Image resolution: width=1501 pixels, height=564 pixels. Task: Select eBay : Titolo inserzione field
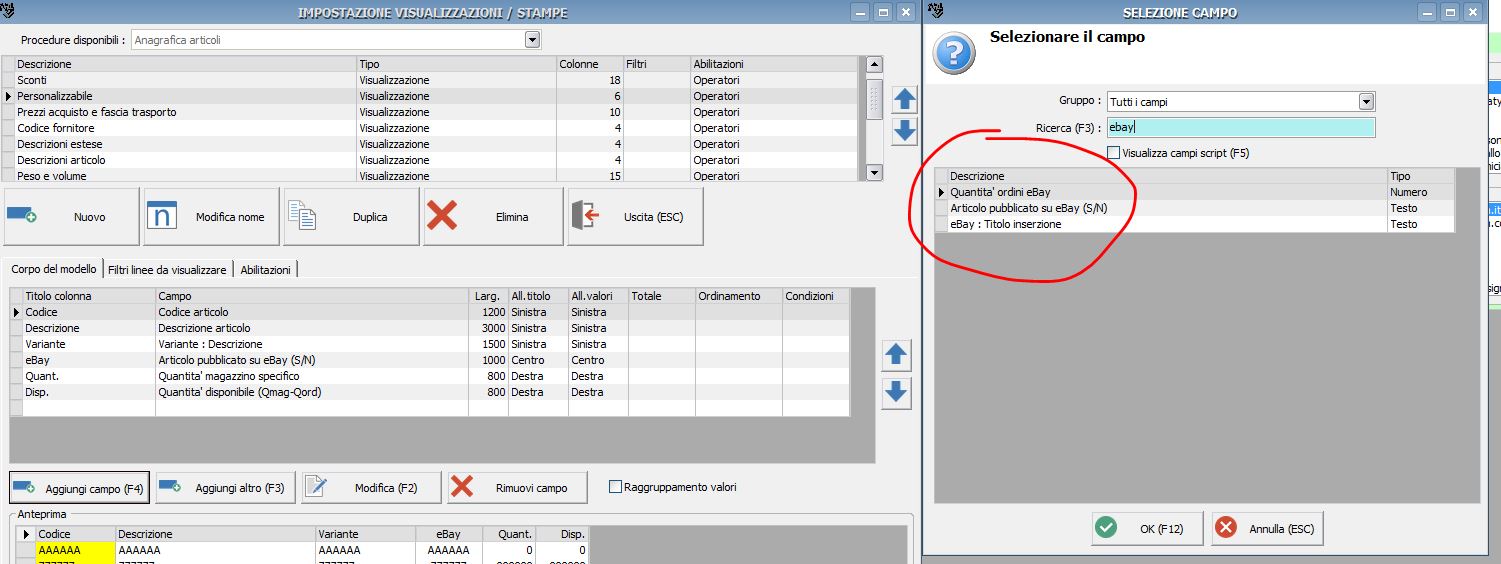point(1194,224)
